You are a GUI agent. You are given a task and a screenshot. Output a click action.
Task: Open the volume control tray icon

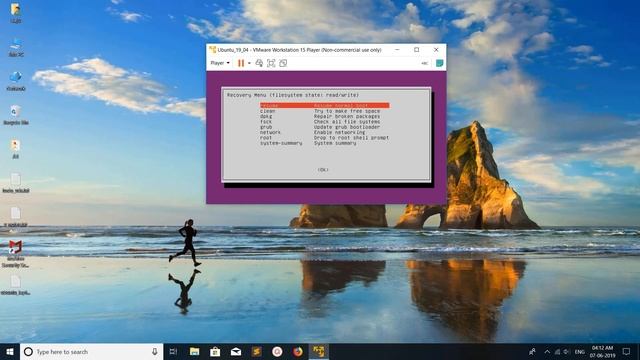click(567, 351)
